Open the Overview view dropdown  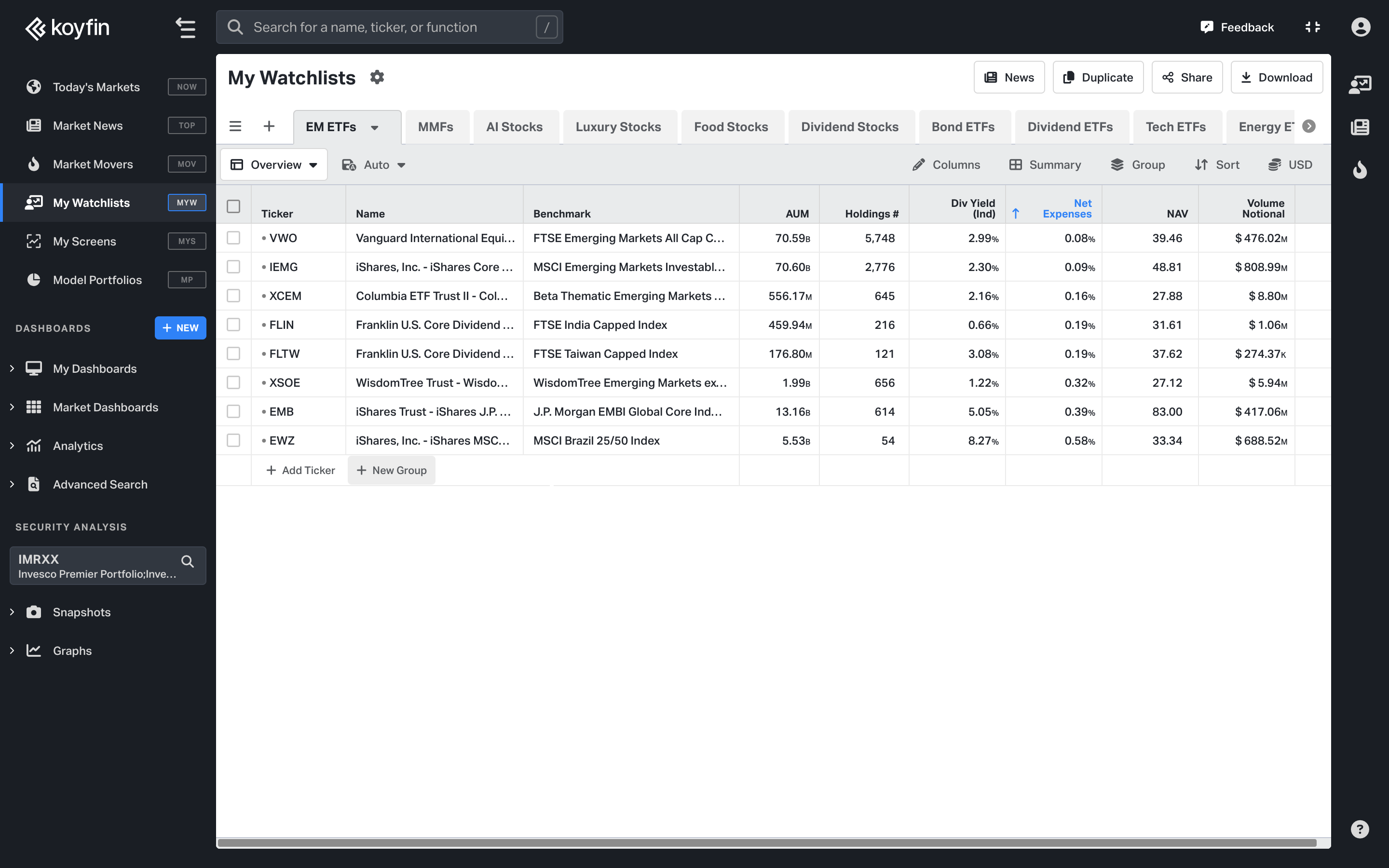[x=274, y=165]
